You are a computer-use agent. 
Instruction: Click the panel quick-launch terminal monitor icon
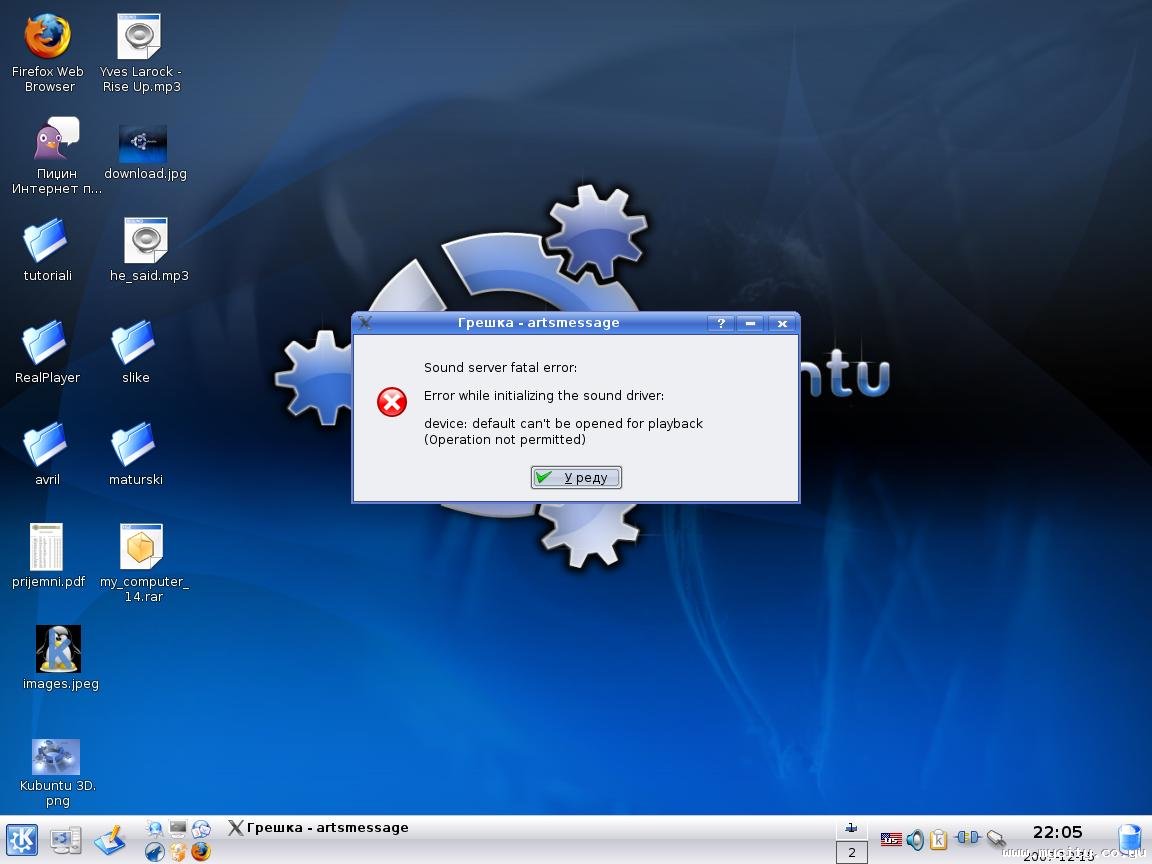178,829
